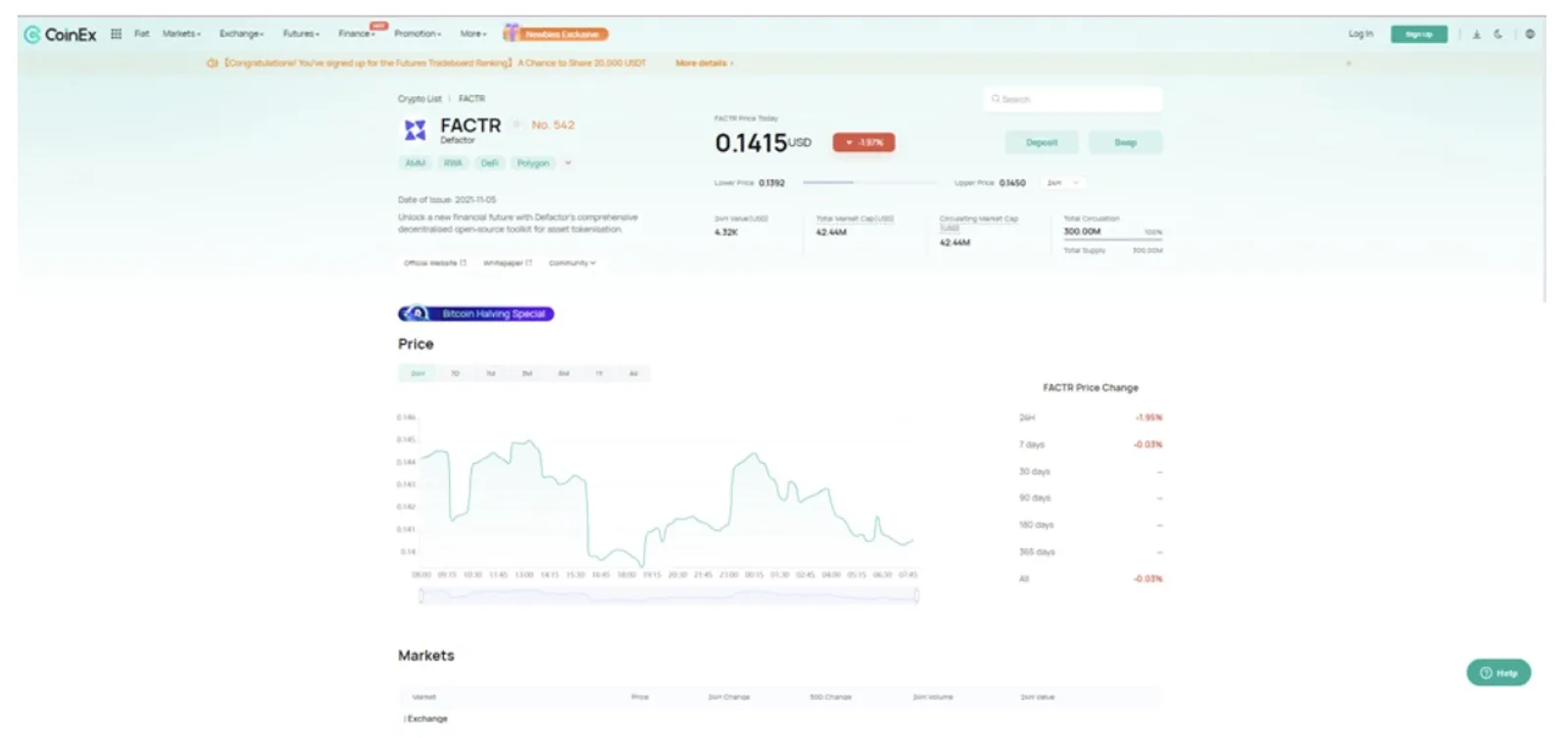The height and width of the screenshot is (738, 1568).
Task: Click the 24H Change column header in Markets
Action: click(728, 697)
